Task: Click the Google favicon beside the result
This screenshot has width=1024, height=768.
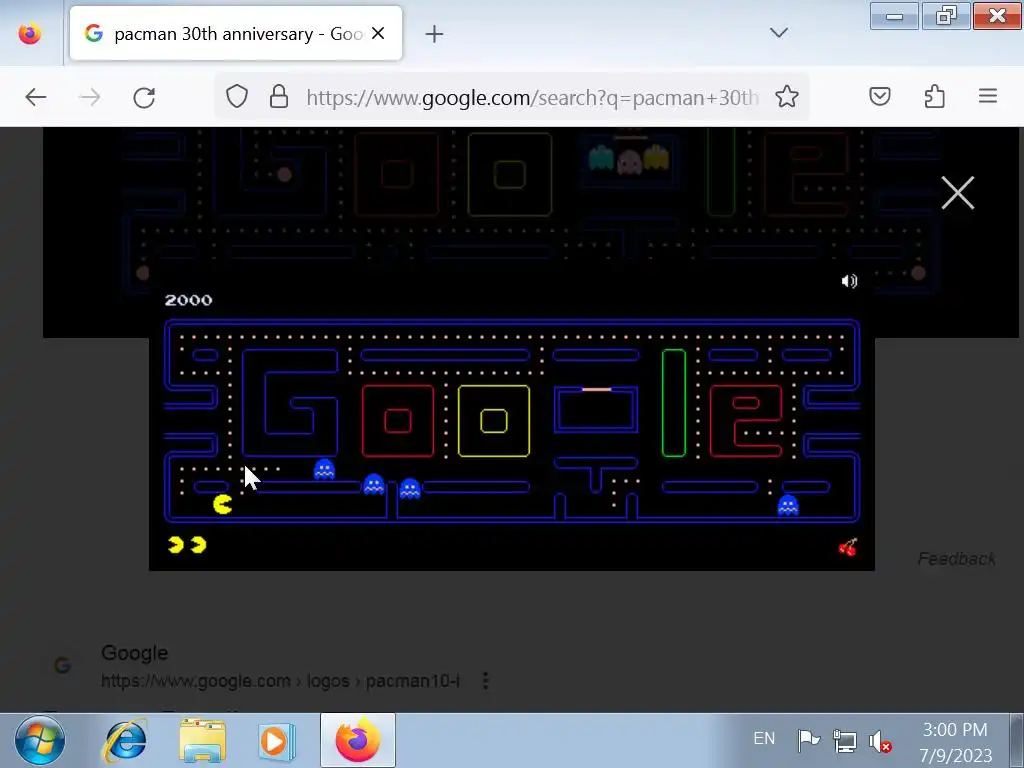Action: click(x=63, y=665)
